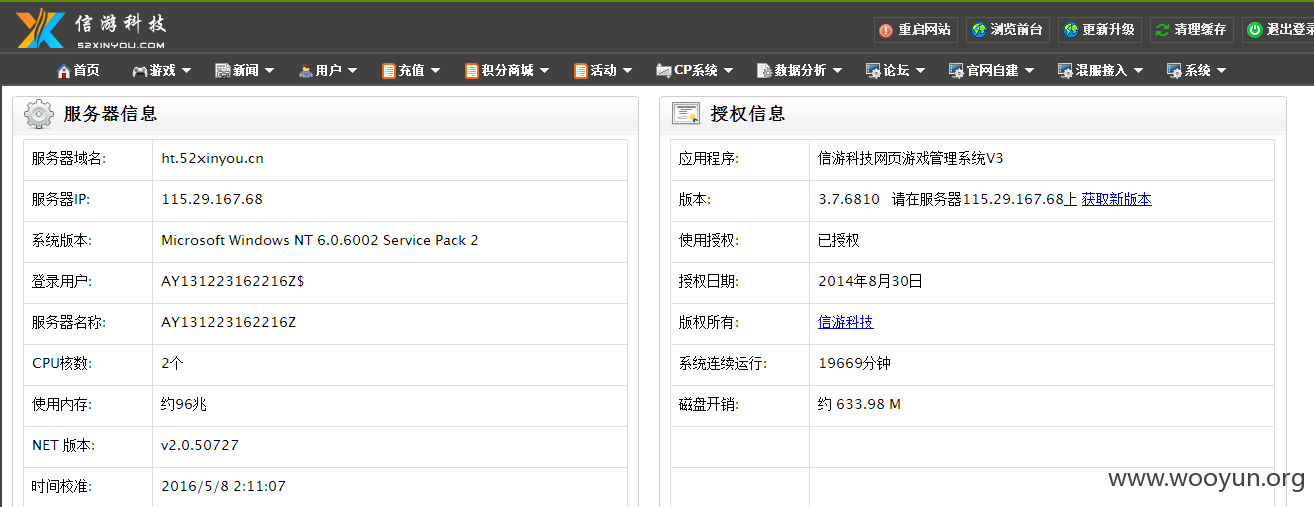Expand the 充值 dropdown arrow
Screen dimensions: 1314x507
(436, 71)
